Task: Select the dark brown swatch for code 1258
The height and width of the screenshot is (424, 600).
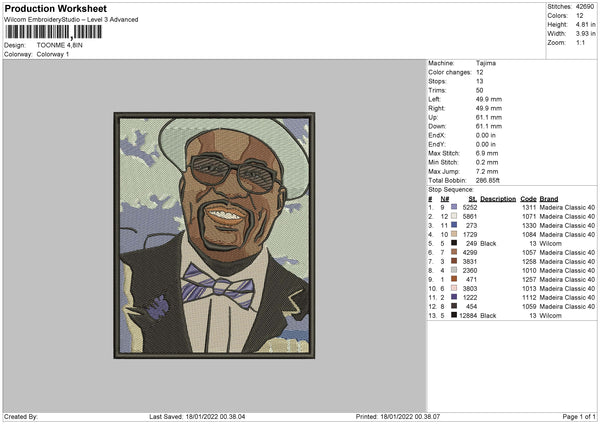Action: coord(454,261)
